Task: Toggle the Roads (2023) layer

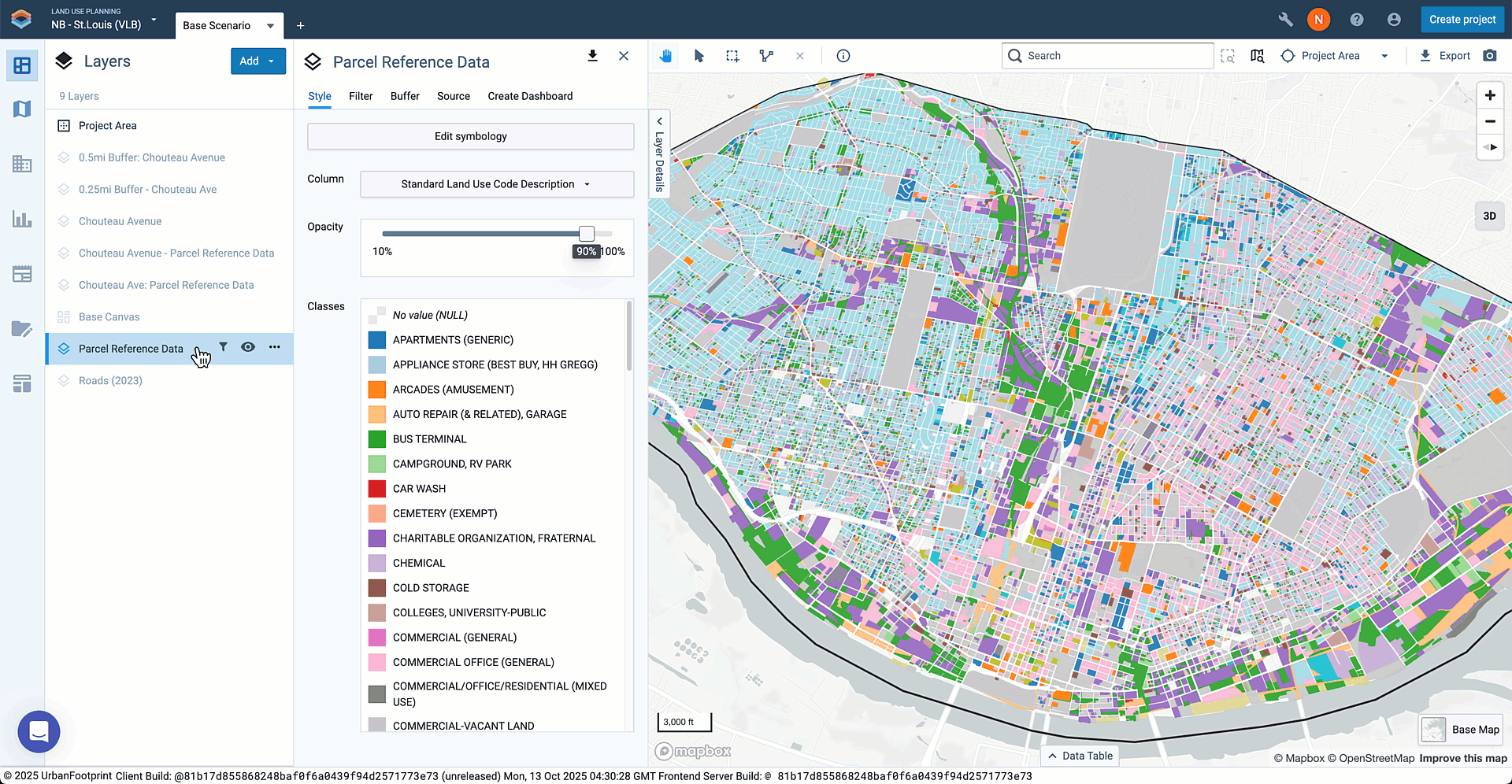Action: pos(110,381)
